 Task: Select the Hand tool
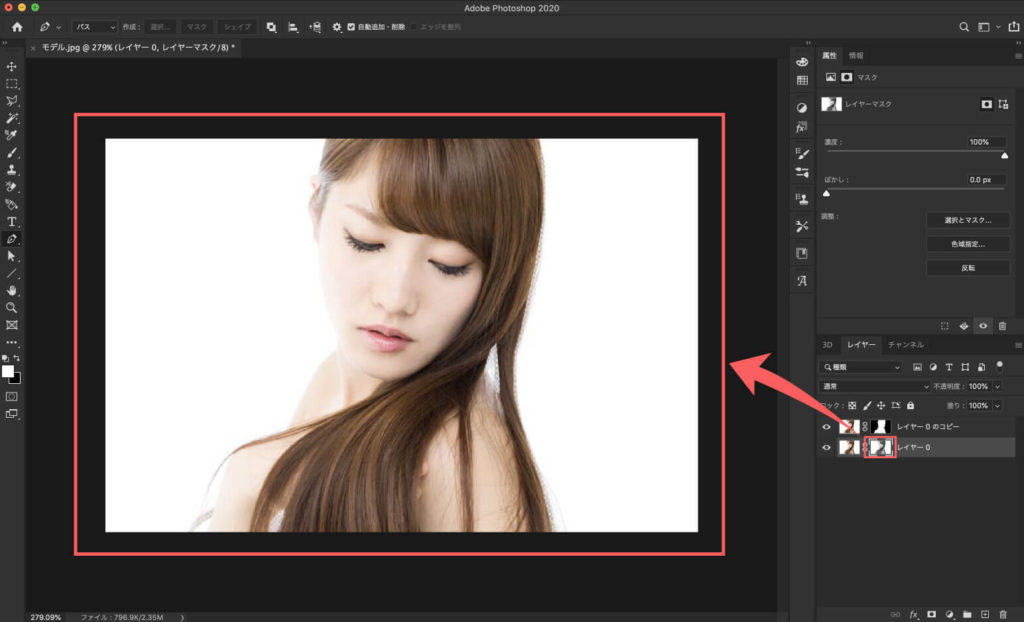(11, 290)
